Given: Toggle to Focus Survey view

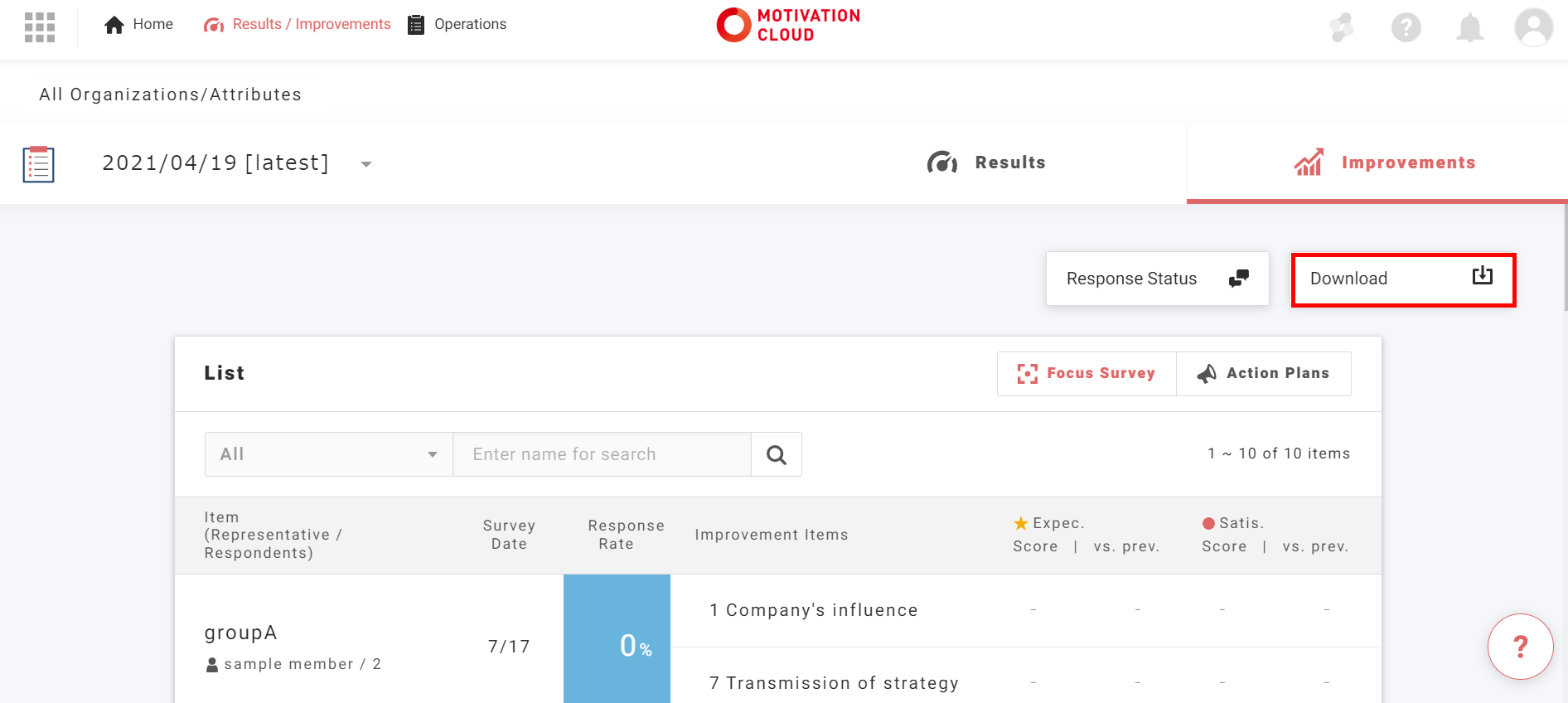Looking at the screenshot, I should click(x=1086, y=374).
